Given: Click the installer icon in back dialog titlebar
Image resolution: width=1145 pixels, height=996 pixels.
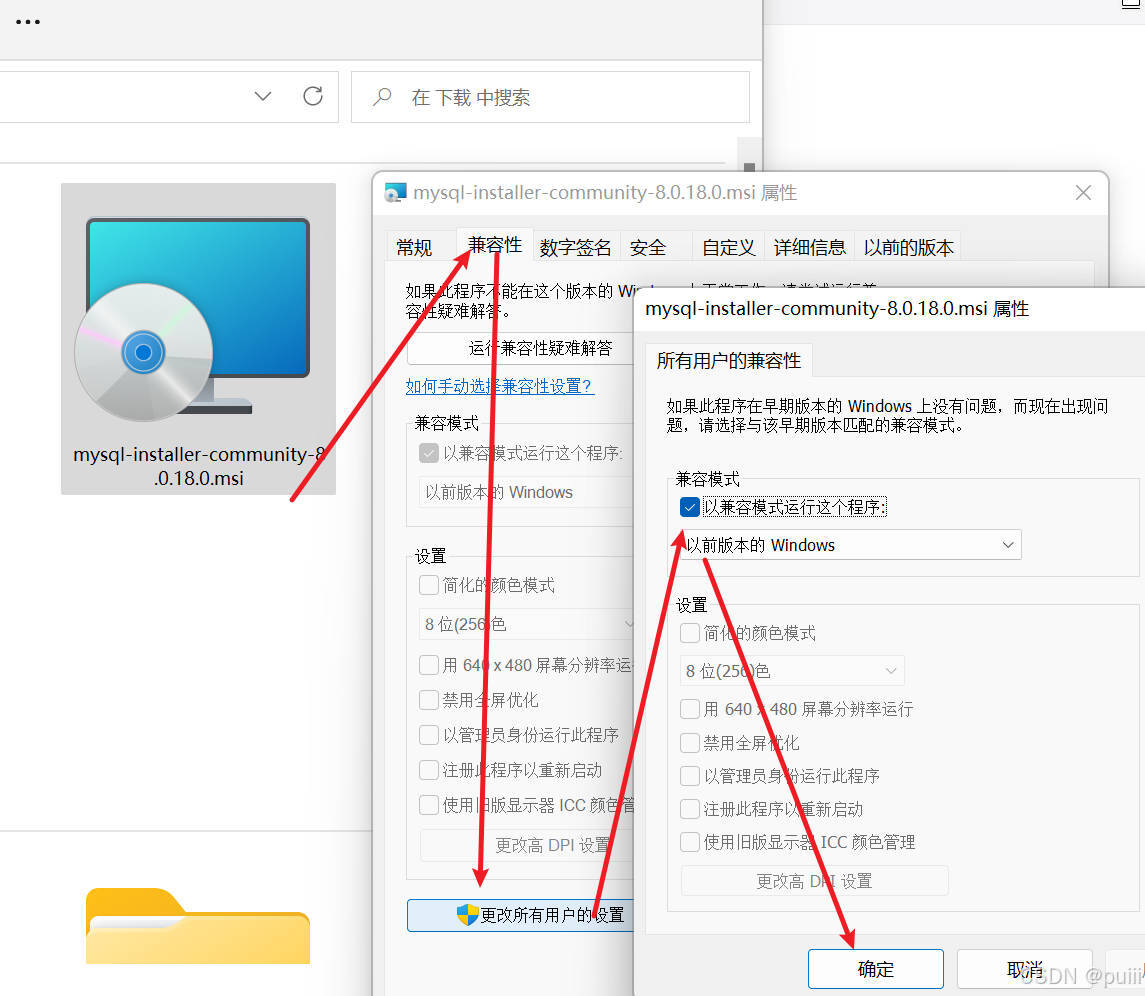Looking at the screenshot, I should click(x=395, y=192).
